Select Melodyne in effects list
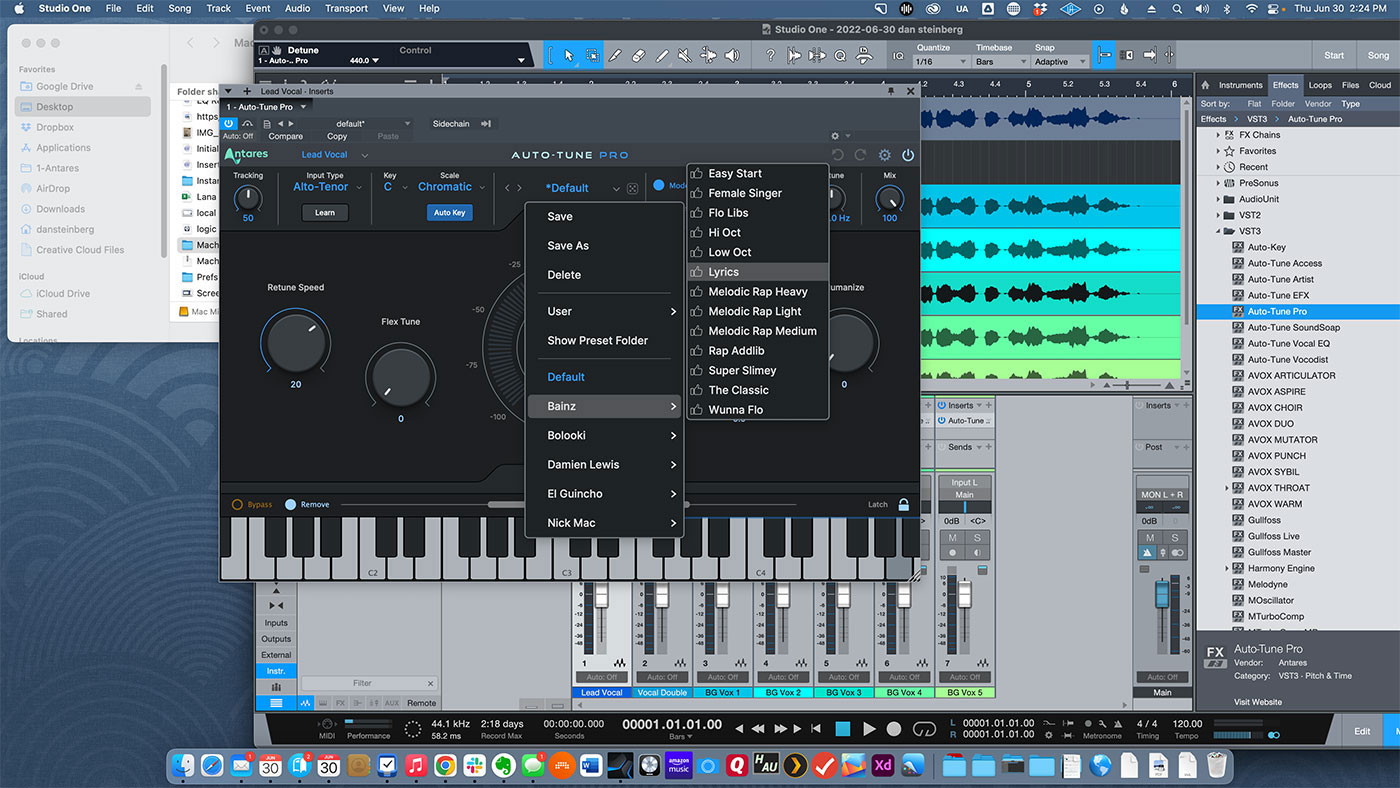Image resolution: width=1400 pixels, height=788 pixels. (1267, 584)
